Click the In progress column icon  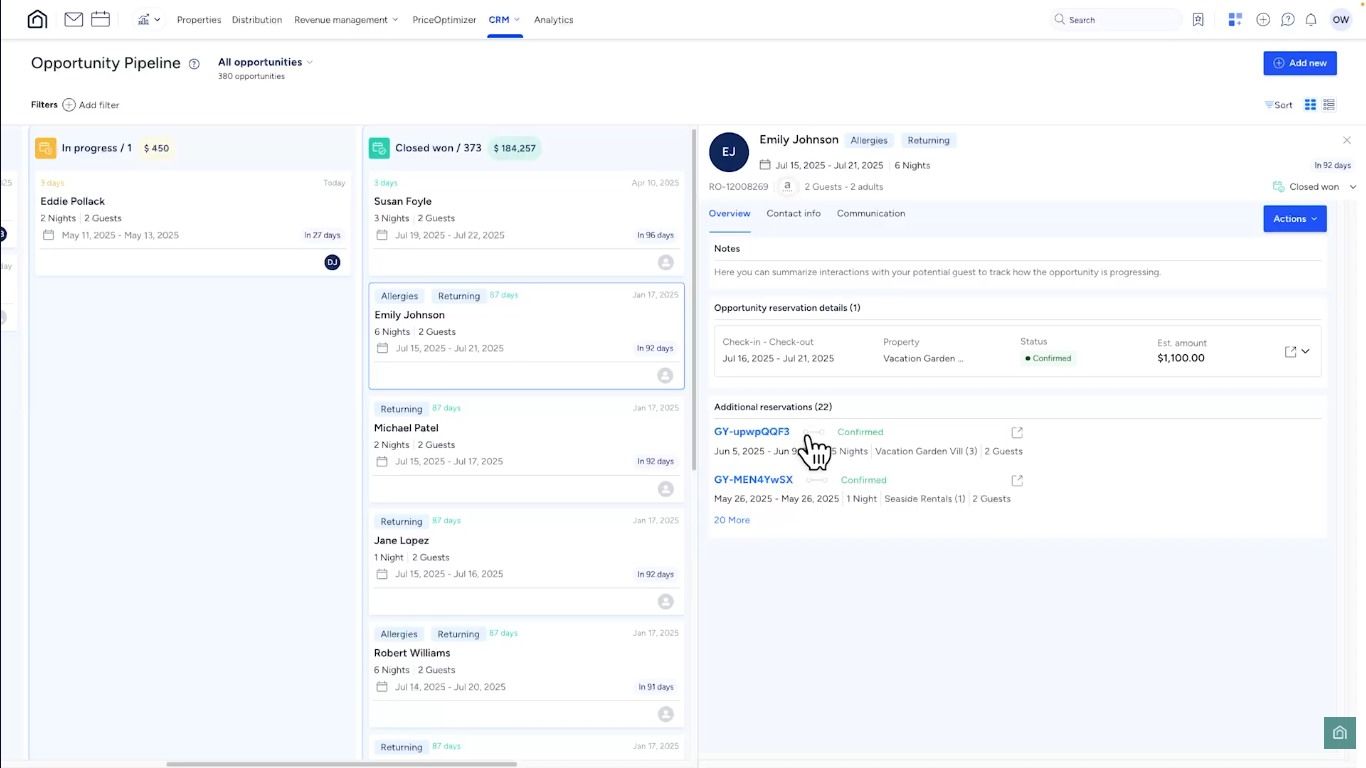(x=45, y=148)
